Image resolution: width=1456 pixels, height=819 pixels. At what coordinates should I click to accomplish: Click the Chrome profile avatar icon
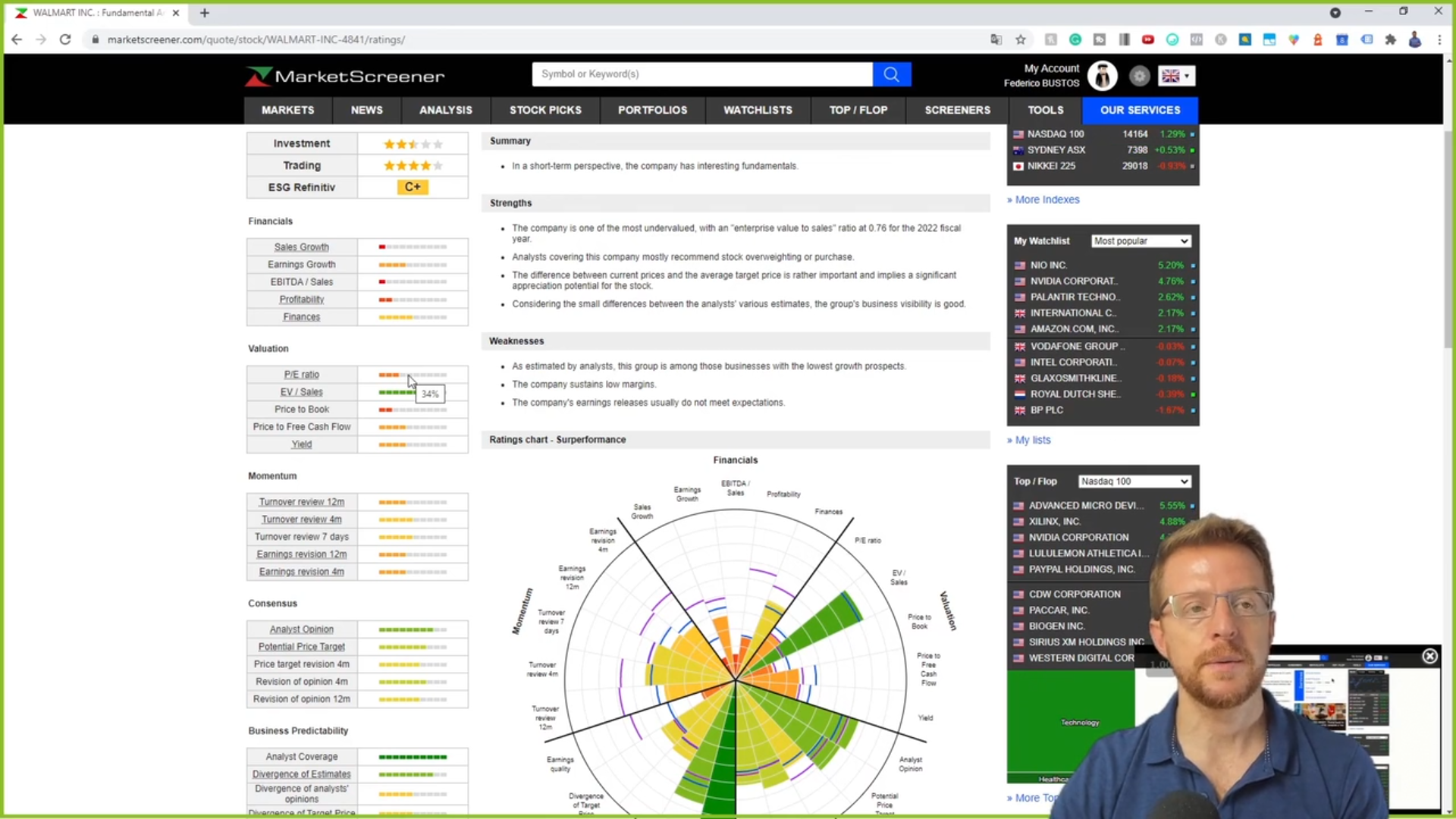point(1415,39)
